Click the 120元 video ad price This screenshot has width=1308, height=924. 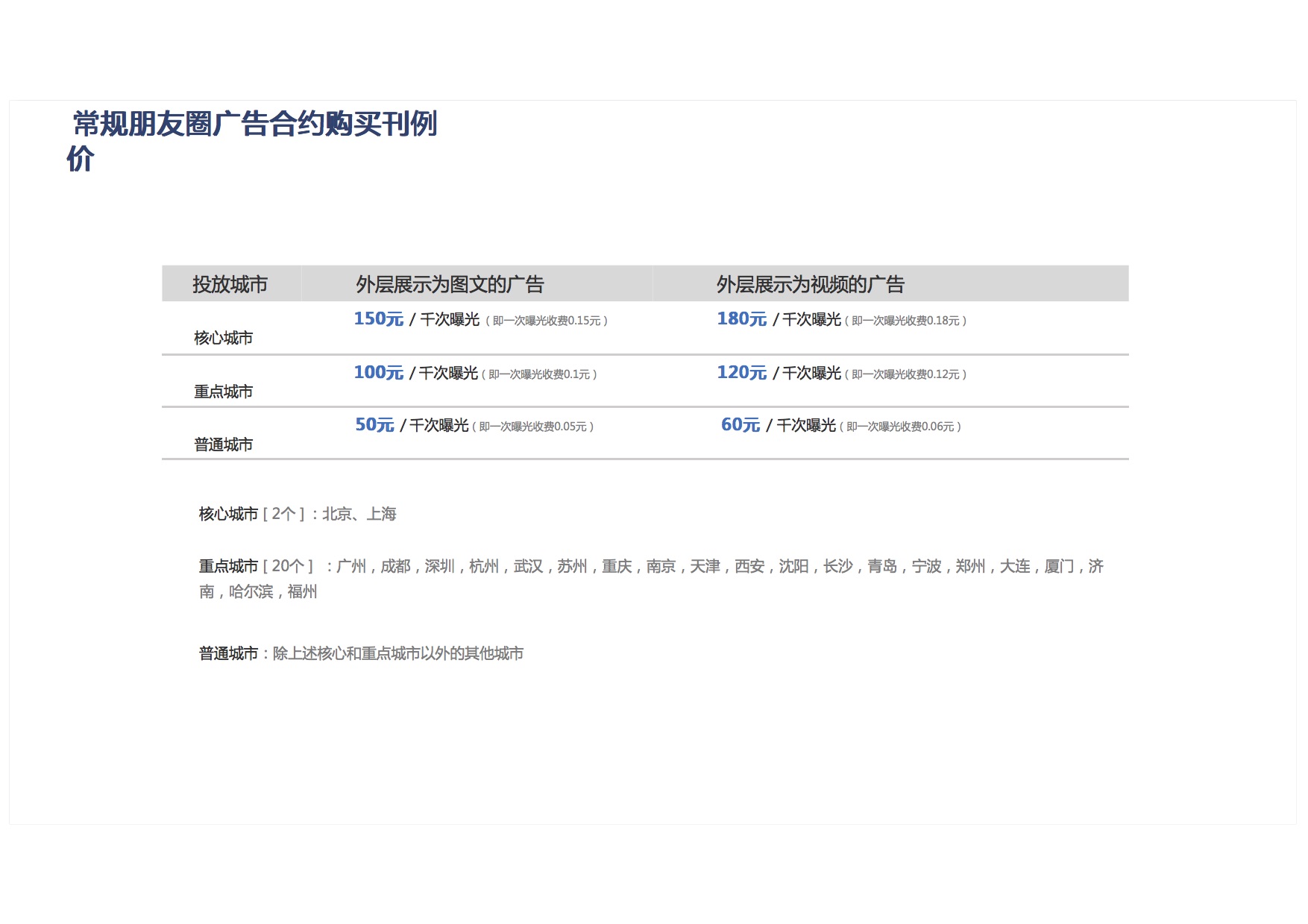[741, 373]
